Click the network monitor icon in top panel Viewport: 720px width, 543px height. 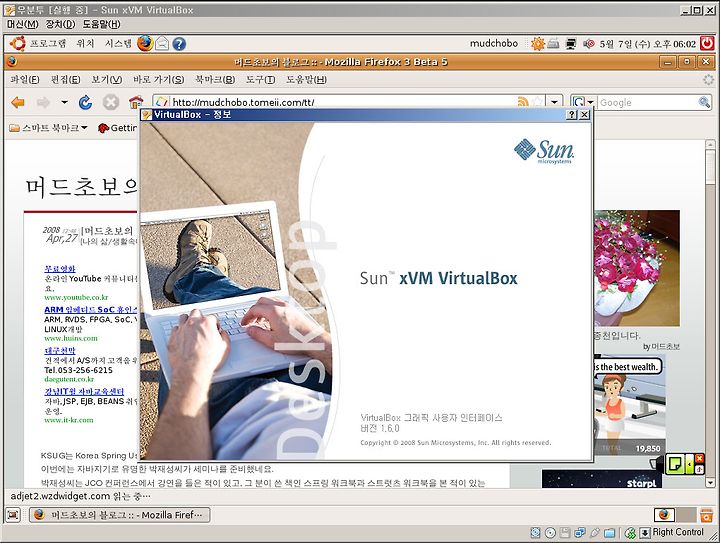coord(571,44)
